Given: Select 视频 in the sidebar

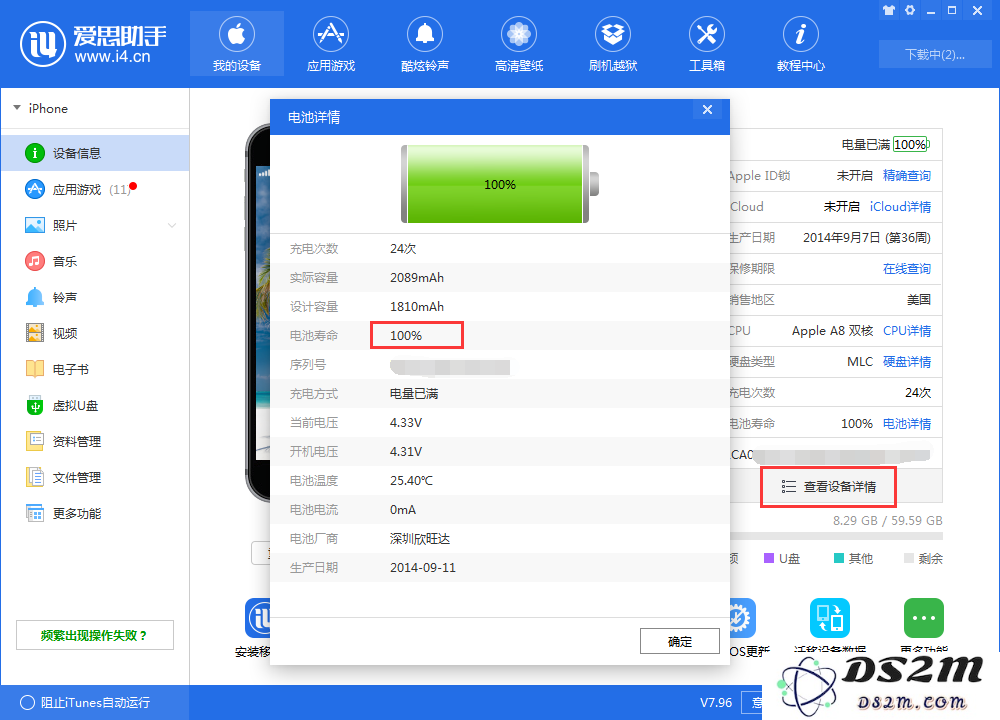Looking at the screenshot, I should (x=95, y=334).
